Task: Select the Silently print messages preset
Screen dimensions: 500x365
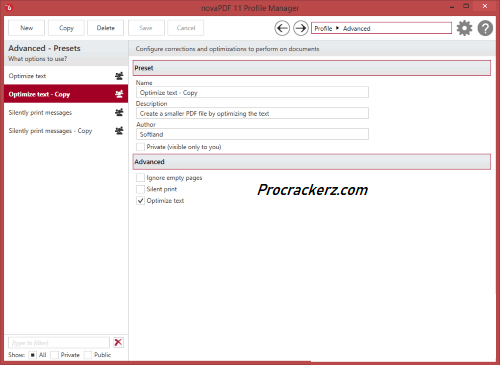Action: (66, 113)
